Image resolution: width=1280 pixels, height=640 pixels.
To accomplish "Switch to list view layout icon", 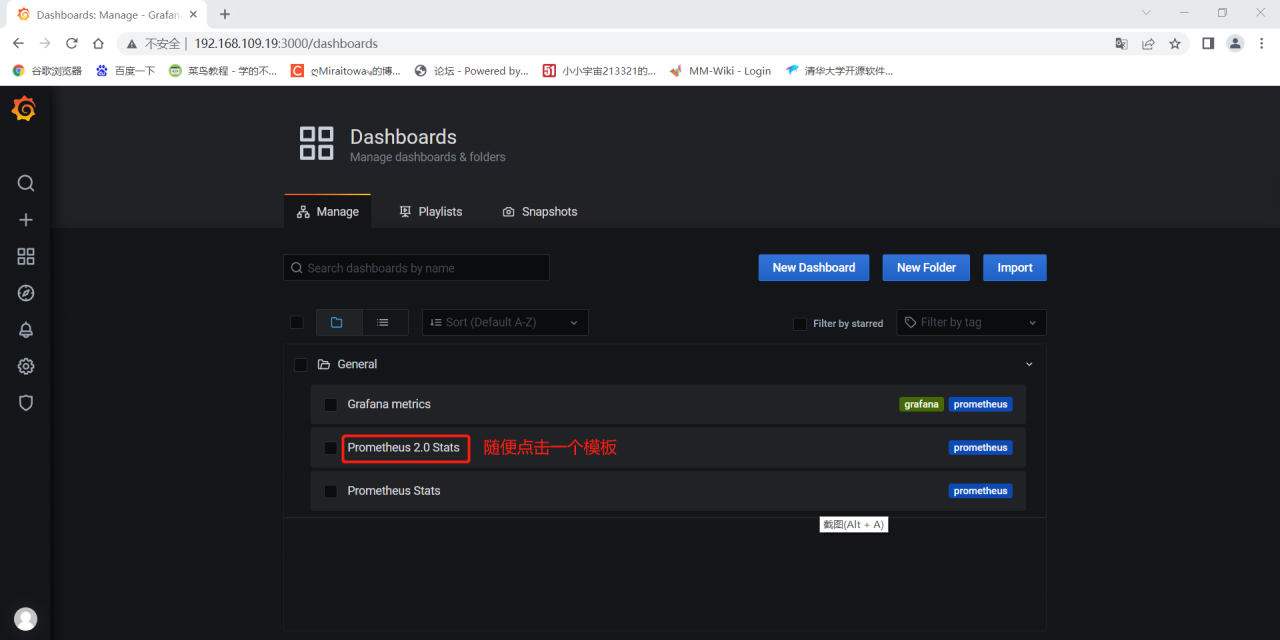I will (383, 322).
